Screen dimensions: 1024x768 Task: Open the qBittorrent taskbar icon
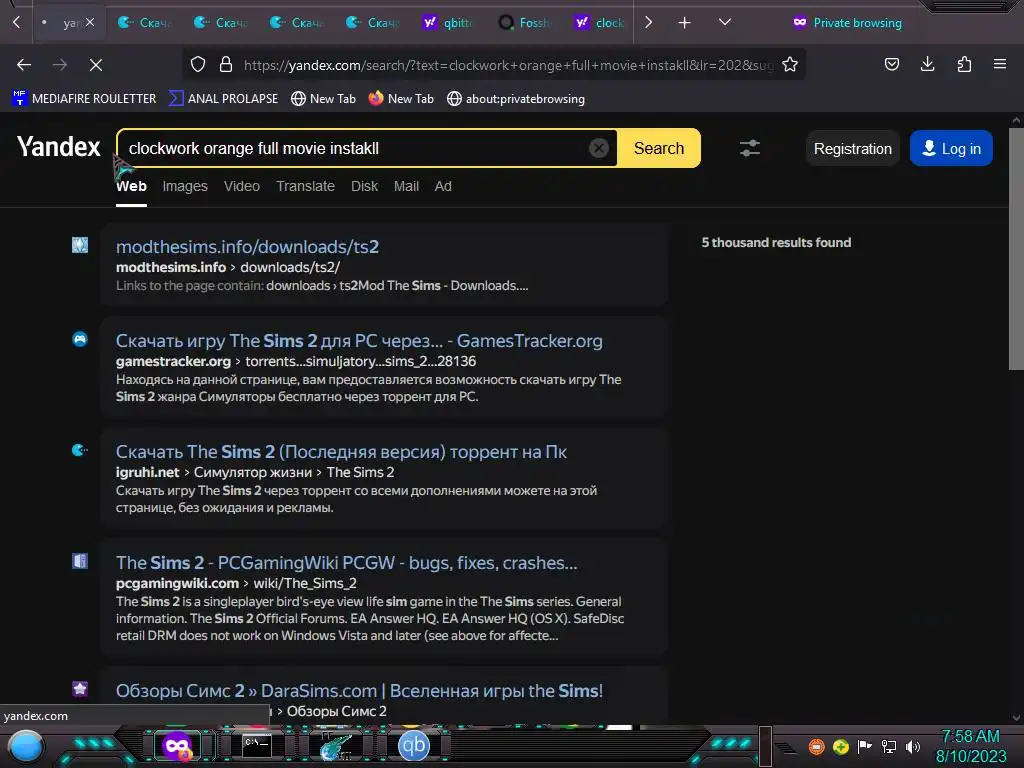pyautogui.click(x=413, y=746)
